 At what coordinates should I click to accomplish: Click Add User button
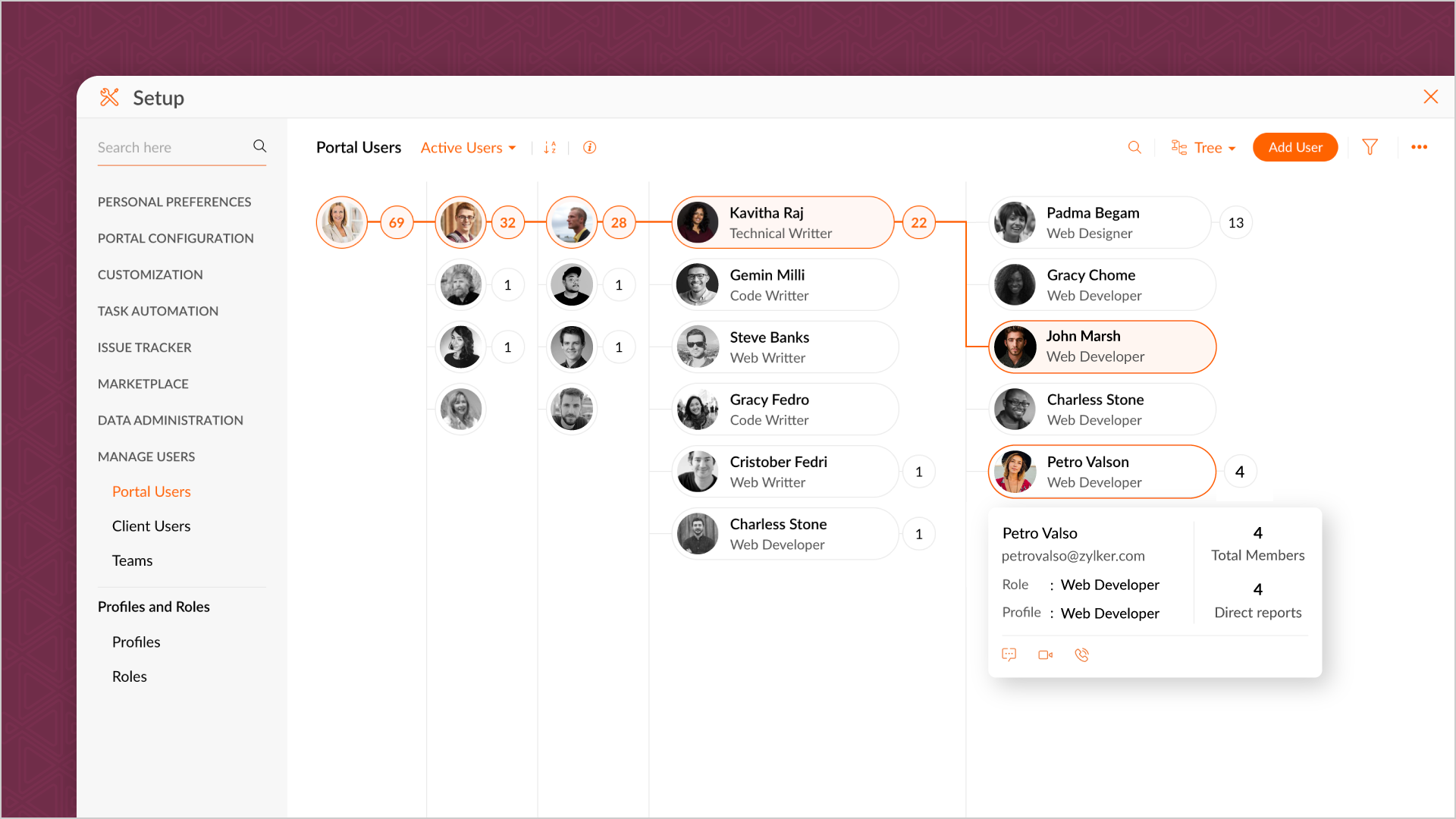tap(1294, 147)
